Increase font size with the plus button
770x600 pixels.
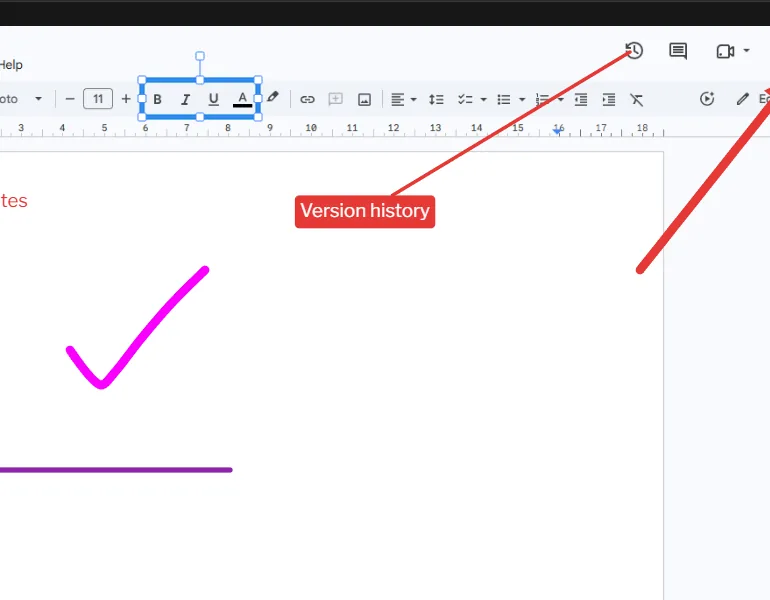[126, 99]
